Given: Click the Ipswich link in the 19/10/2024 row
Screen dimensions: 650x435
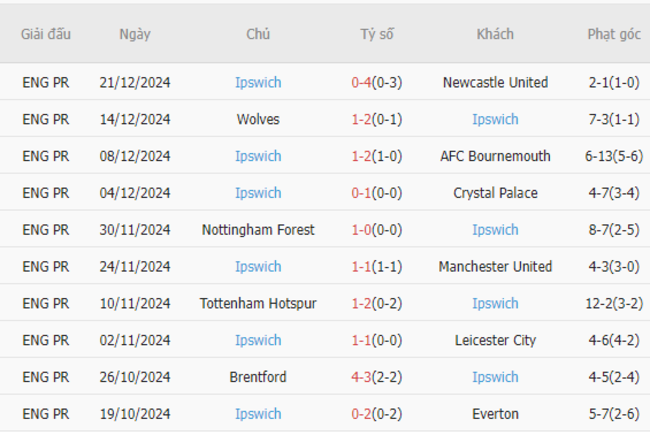Looking at the screenshot, I should (x=258, y=414).
